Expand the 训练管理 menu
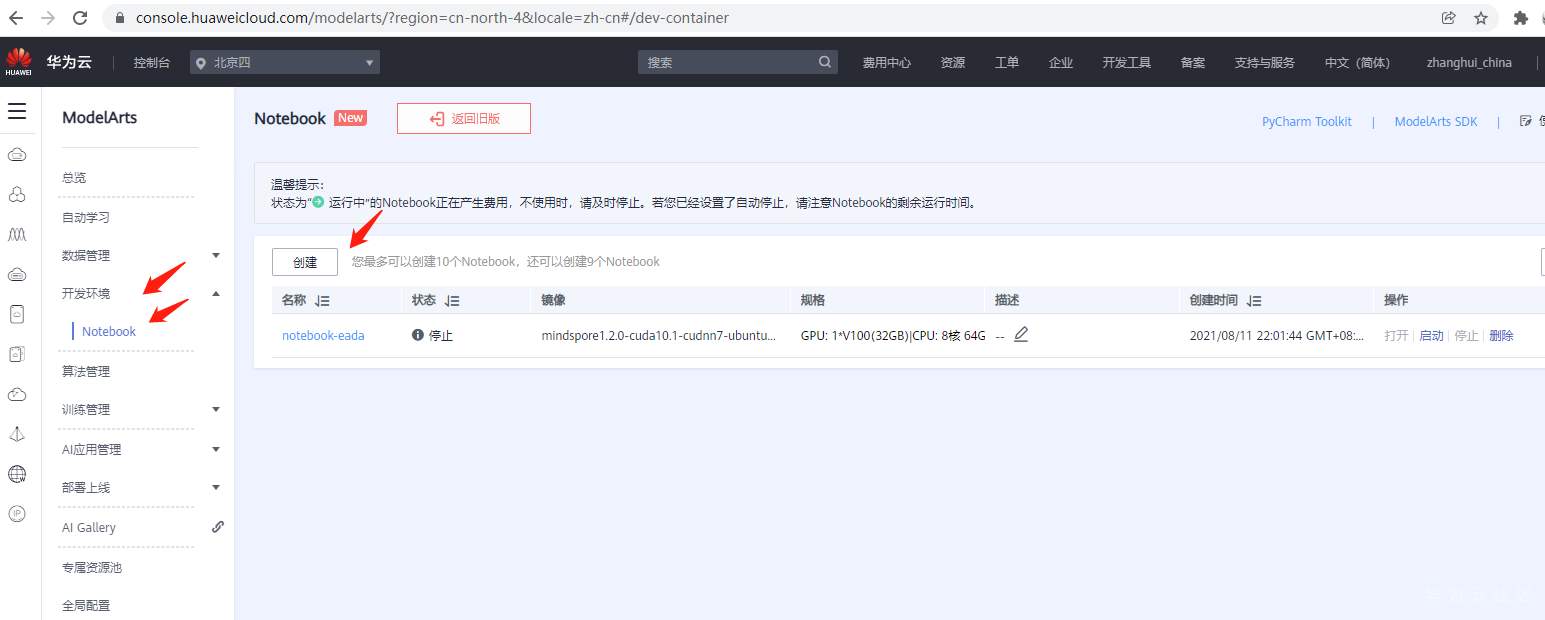The width and height of the screenshot is (1545, 620). [x=216, y=409]
